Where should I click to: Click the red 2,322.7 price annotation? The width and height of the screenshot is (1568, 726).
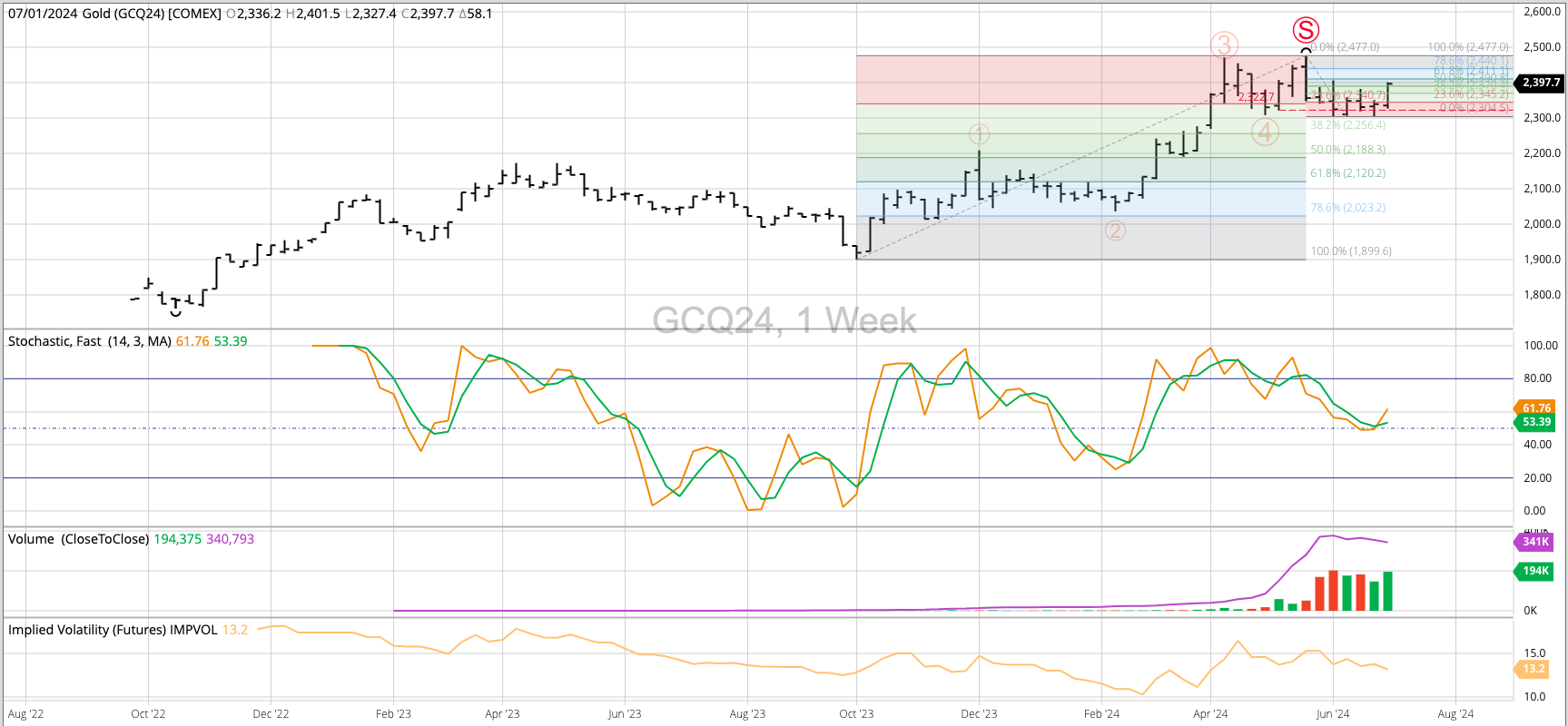pyautogui.click(x=1256, y=97)
